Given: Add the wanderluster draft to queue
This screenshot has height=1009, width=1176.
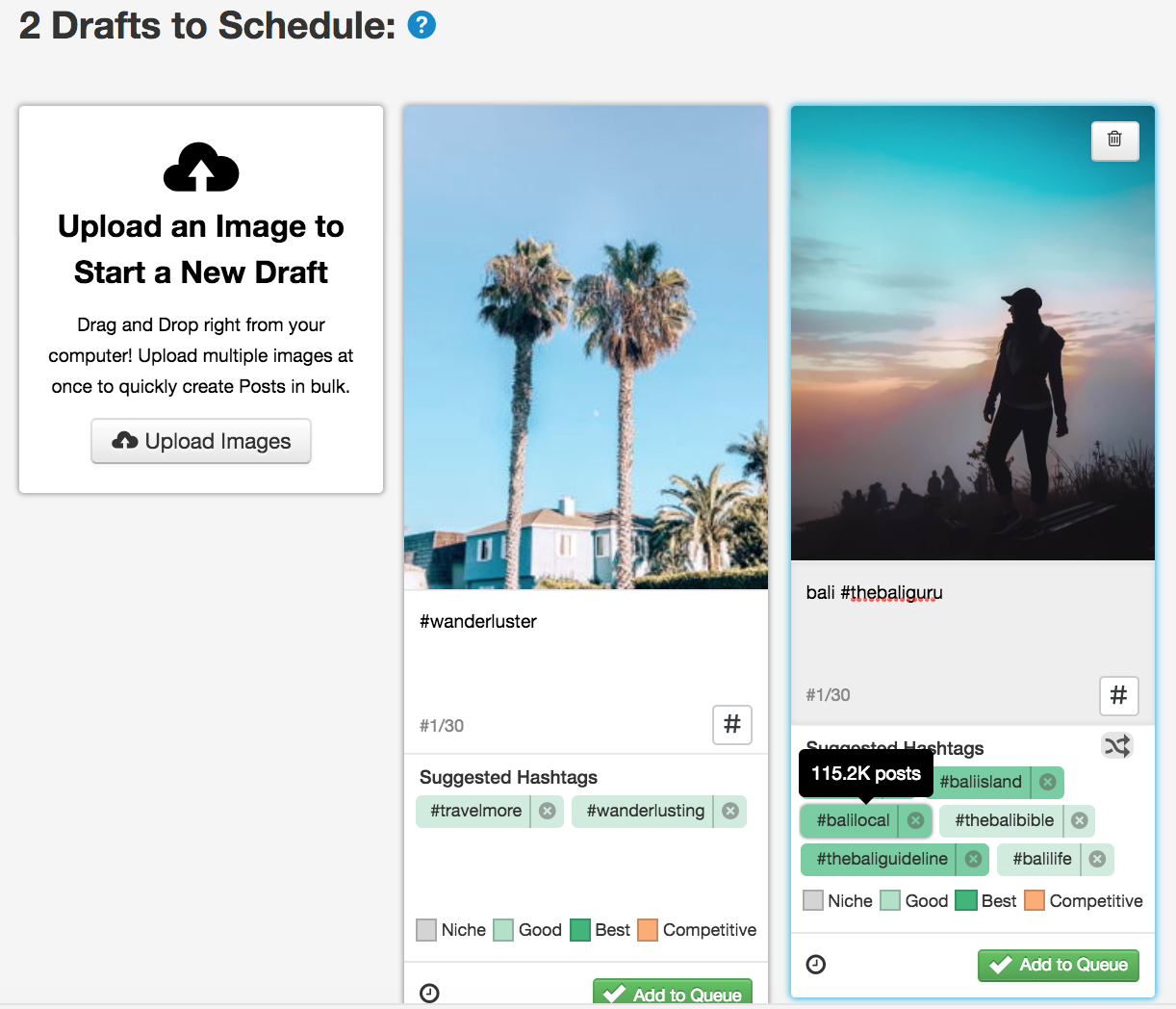Looking at the screenshot, I should (673, 993).
